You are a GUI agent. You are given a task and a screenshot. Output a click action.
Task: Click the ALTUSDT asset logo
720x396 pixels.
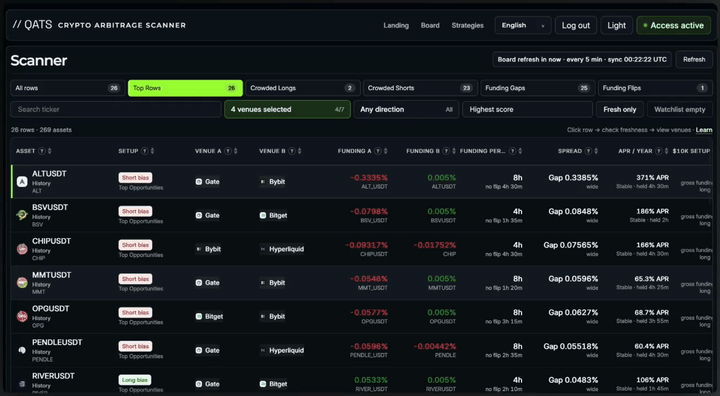tap(22, 181)
